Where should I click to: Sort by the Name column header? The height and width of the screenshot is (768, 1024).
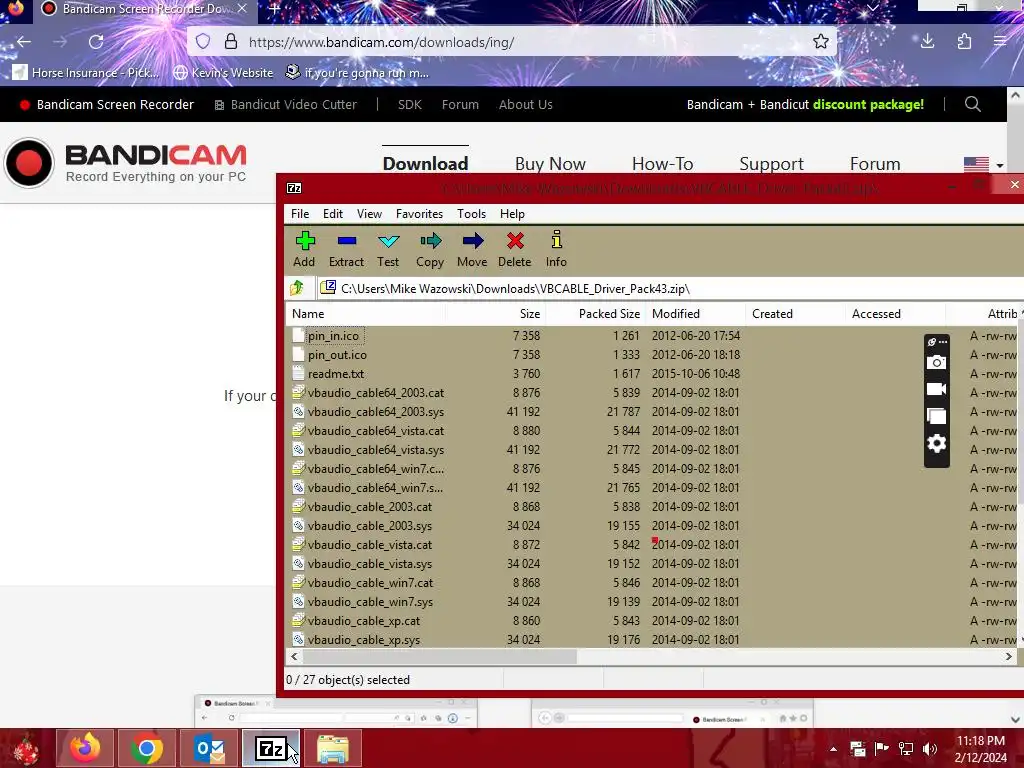click(x=366, y=313)
